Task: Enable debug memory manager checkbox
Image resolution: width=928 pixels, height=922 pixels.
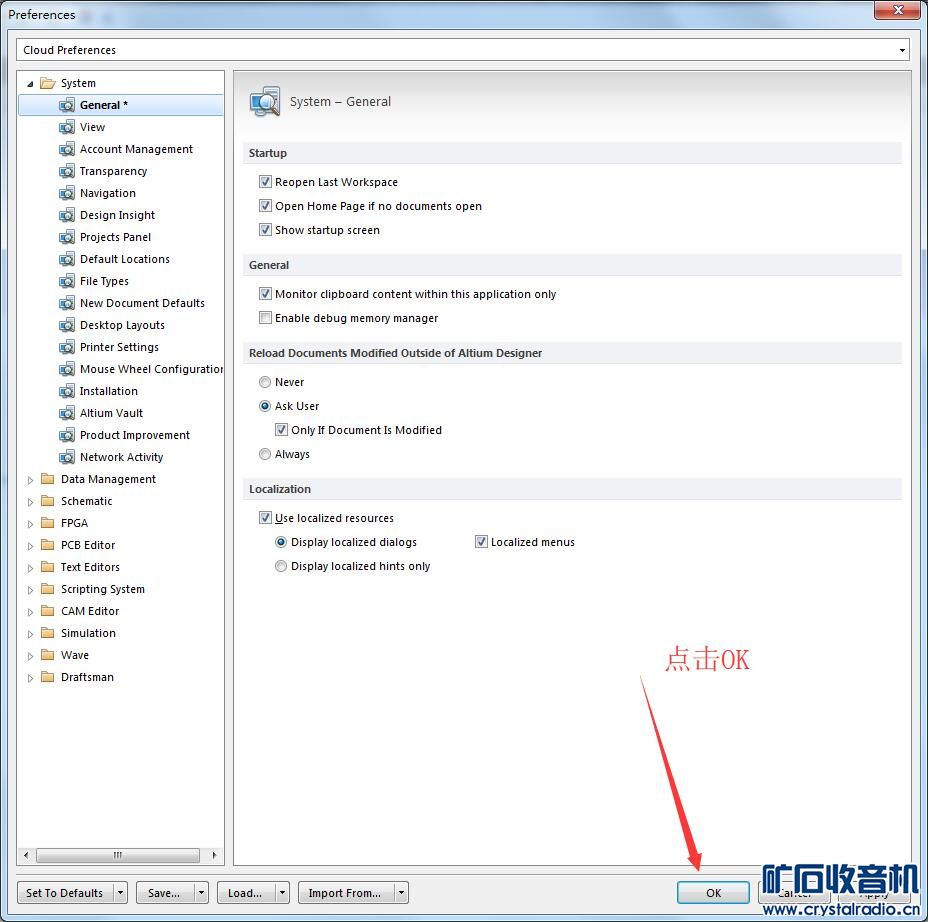Action: point(265,318)
